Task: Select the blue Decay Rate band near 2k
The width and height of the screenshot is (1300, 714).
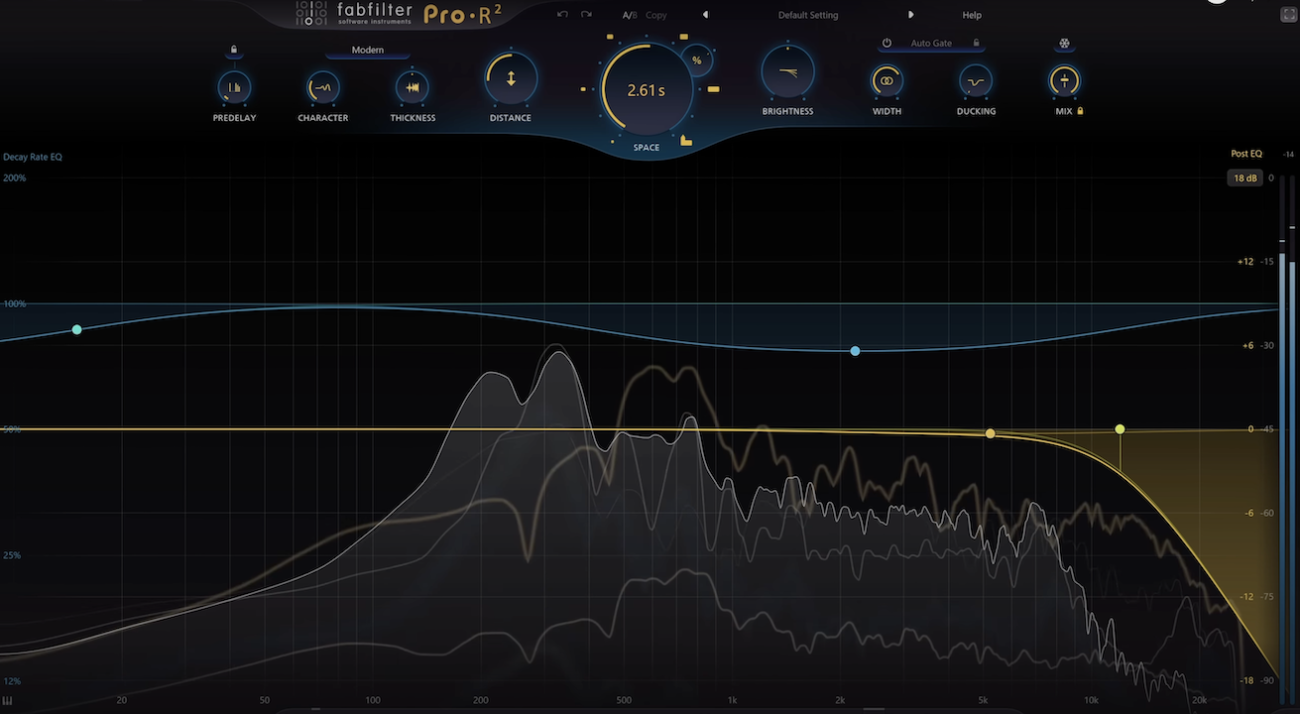Action: pyautogui.click(x=855, y=351)
